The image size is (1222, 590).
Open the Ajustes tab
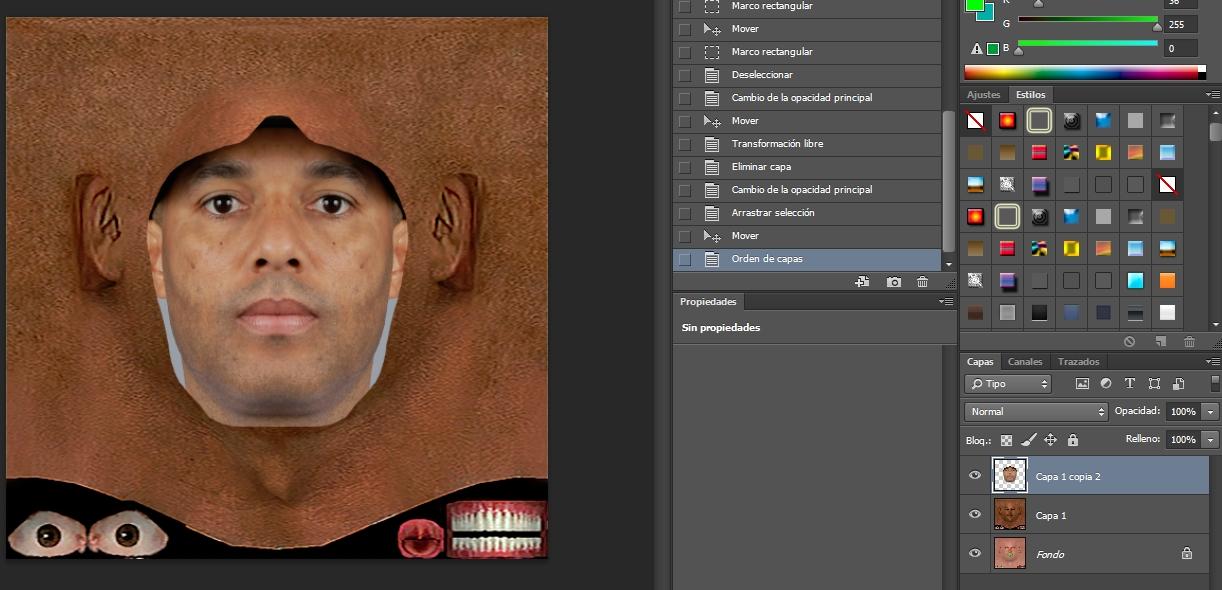pyautogui.click(x=983, y=95)
